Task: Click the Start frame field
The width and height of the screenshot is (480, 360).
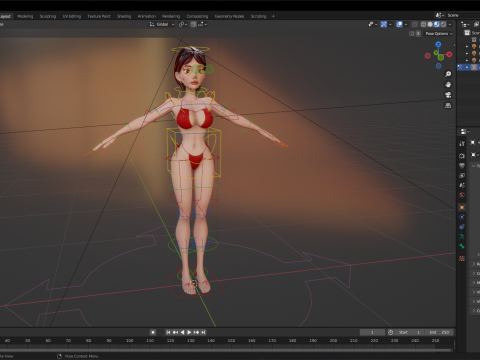Action: [x=410, y=332]
